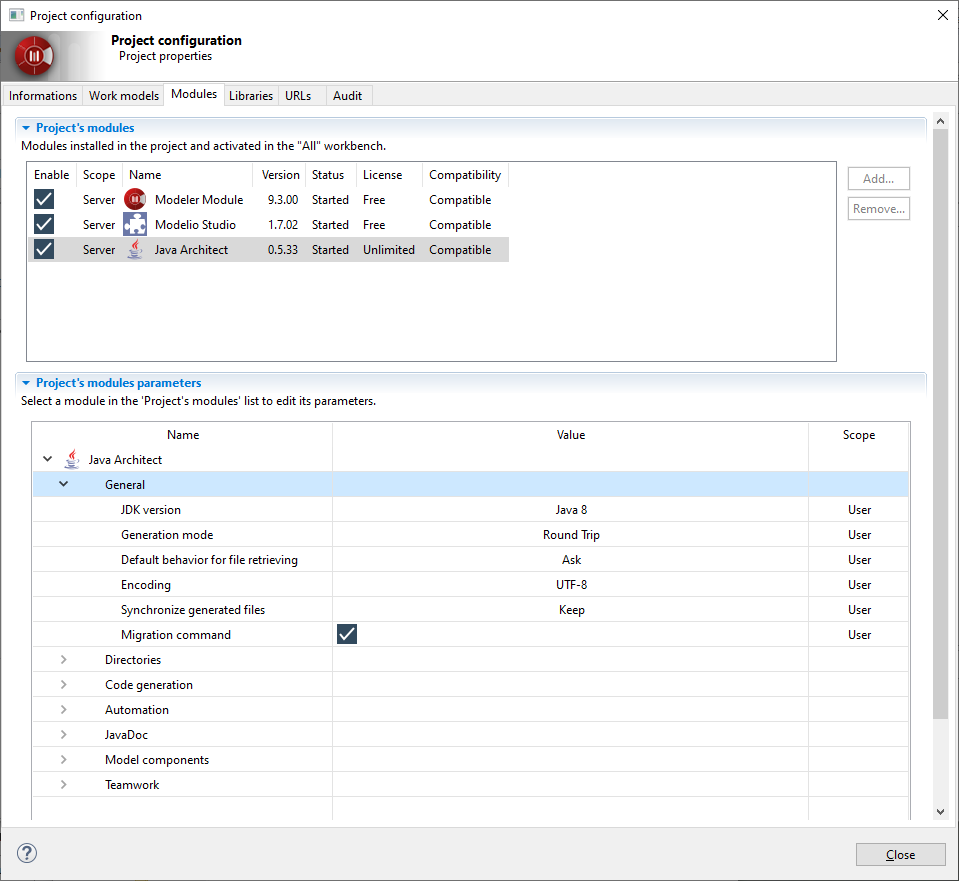Expand the JavaDoc group
Image resolution: width=959 pixels, height=881 pixels.
coord(64,735)
